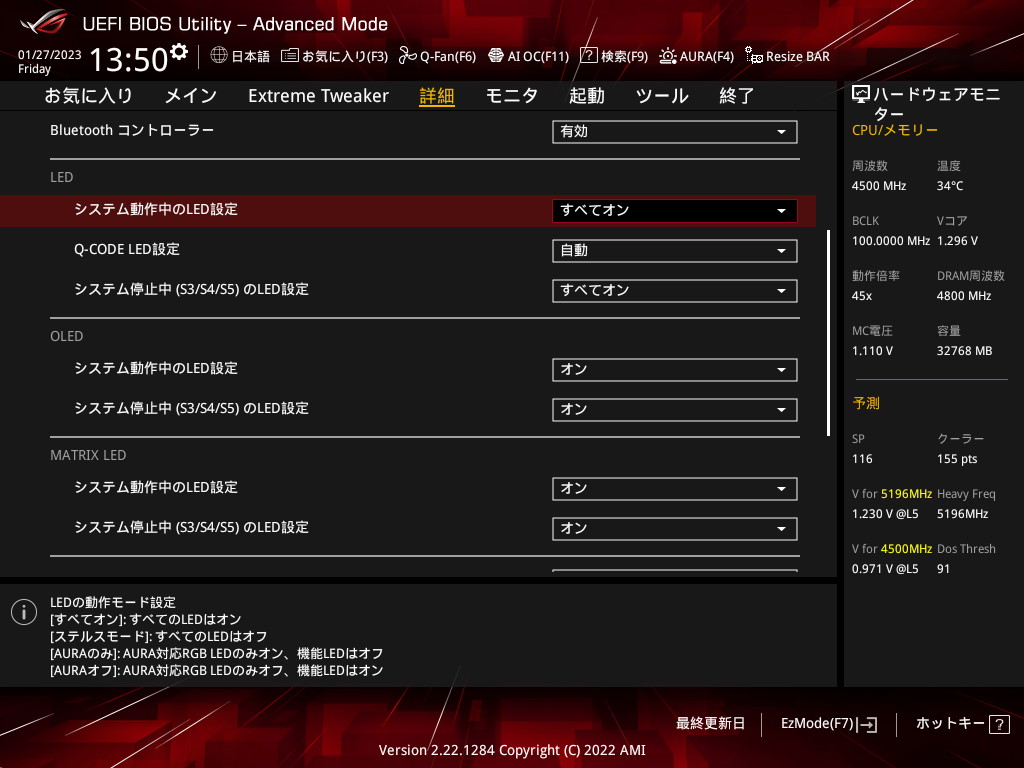Open LED システム動作中のLED設定 dropdown

675,211
